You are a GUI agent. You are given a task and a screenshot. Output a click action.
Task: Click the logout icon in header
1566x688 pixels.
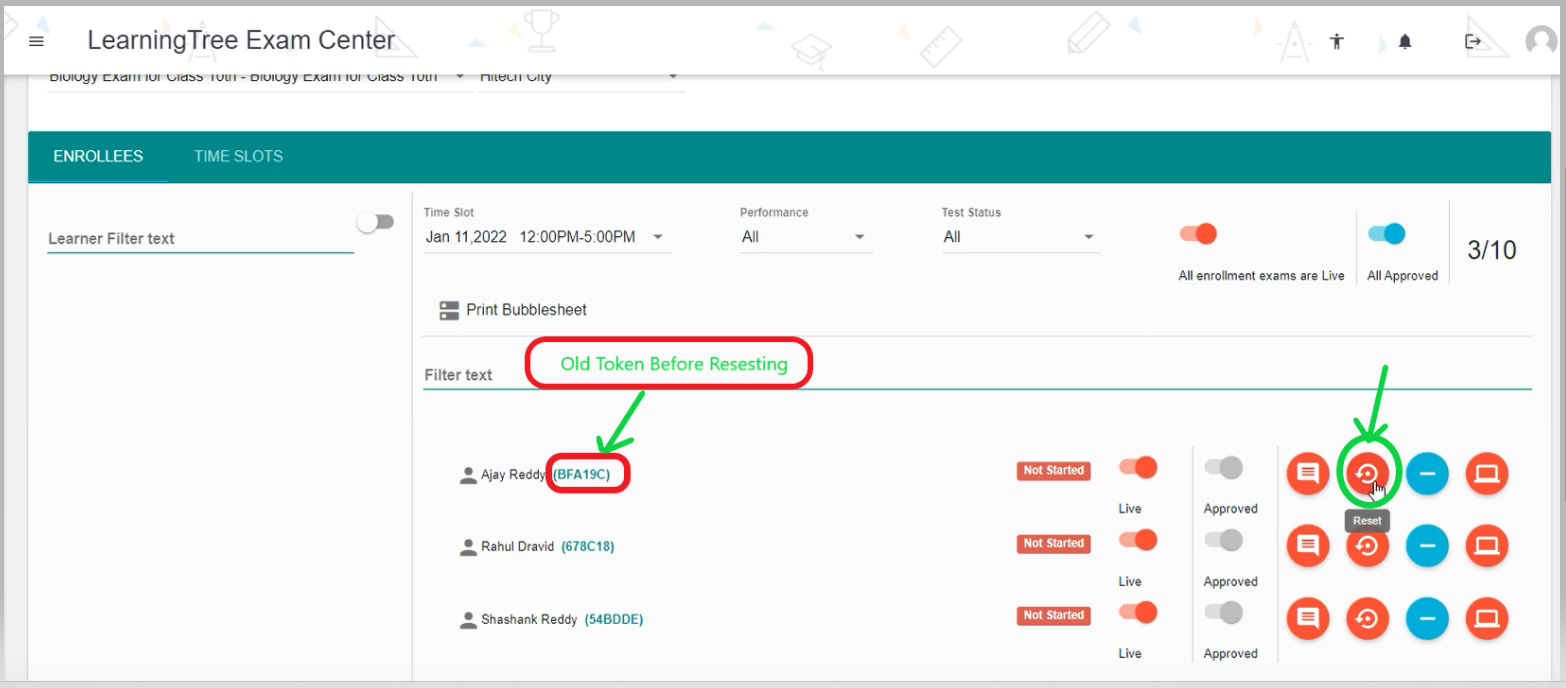[x=1472, y=41]
